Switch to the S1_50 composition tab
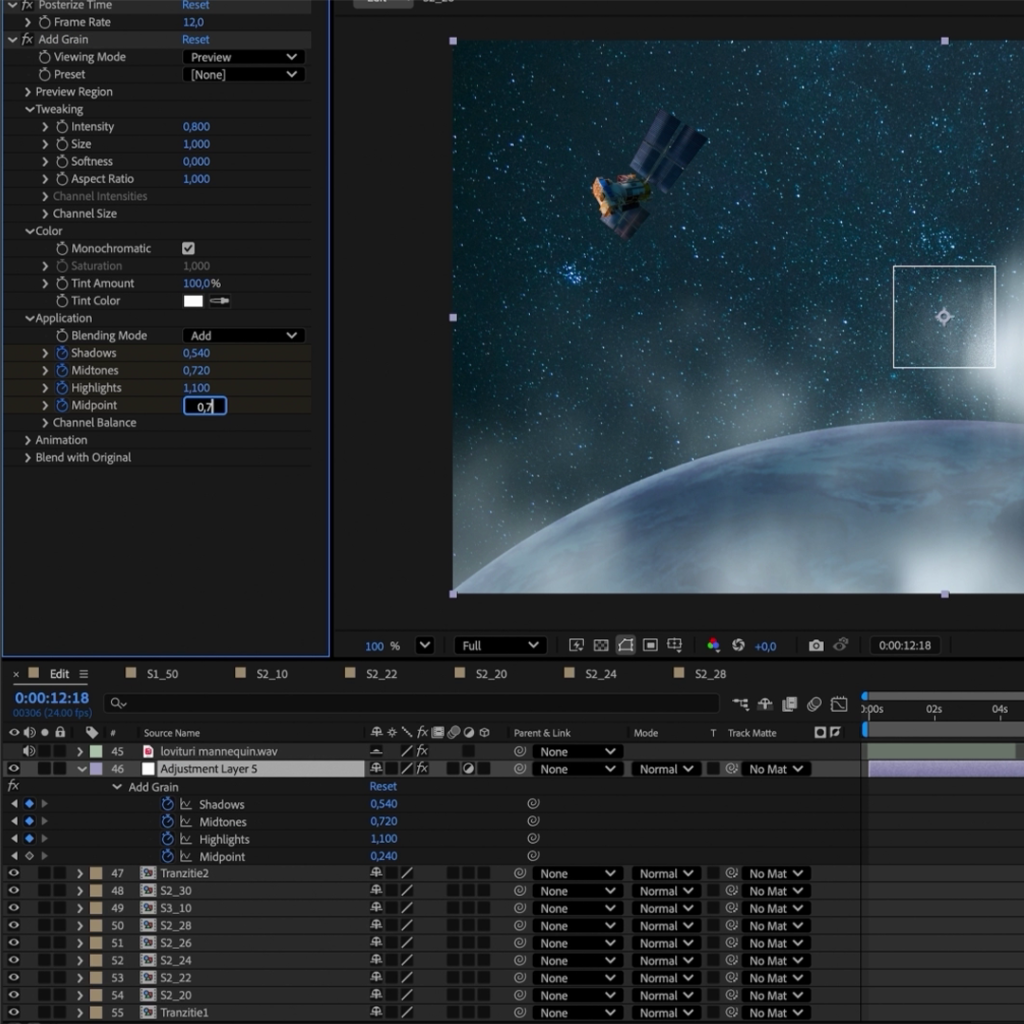The height and width of the screenshot is (1024, 1024). click(162, 674)
